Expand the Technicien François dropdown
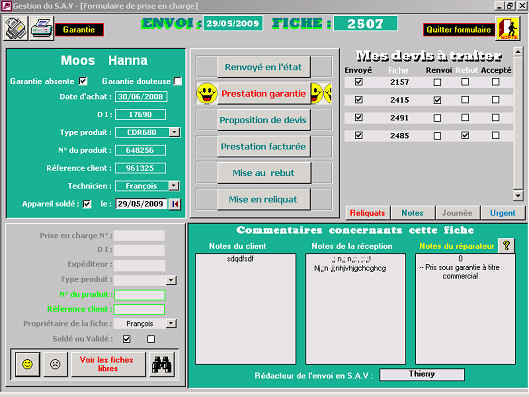 point(173,186)
